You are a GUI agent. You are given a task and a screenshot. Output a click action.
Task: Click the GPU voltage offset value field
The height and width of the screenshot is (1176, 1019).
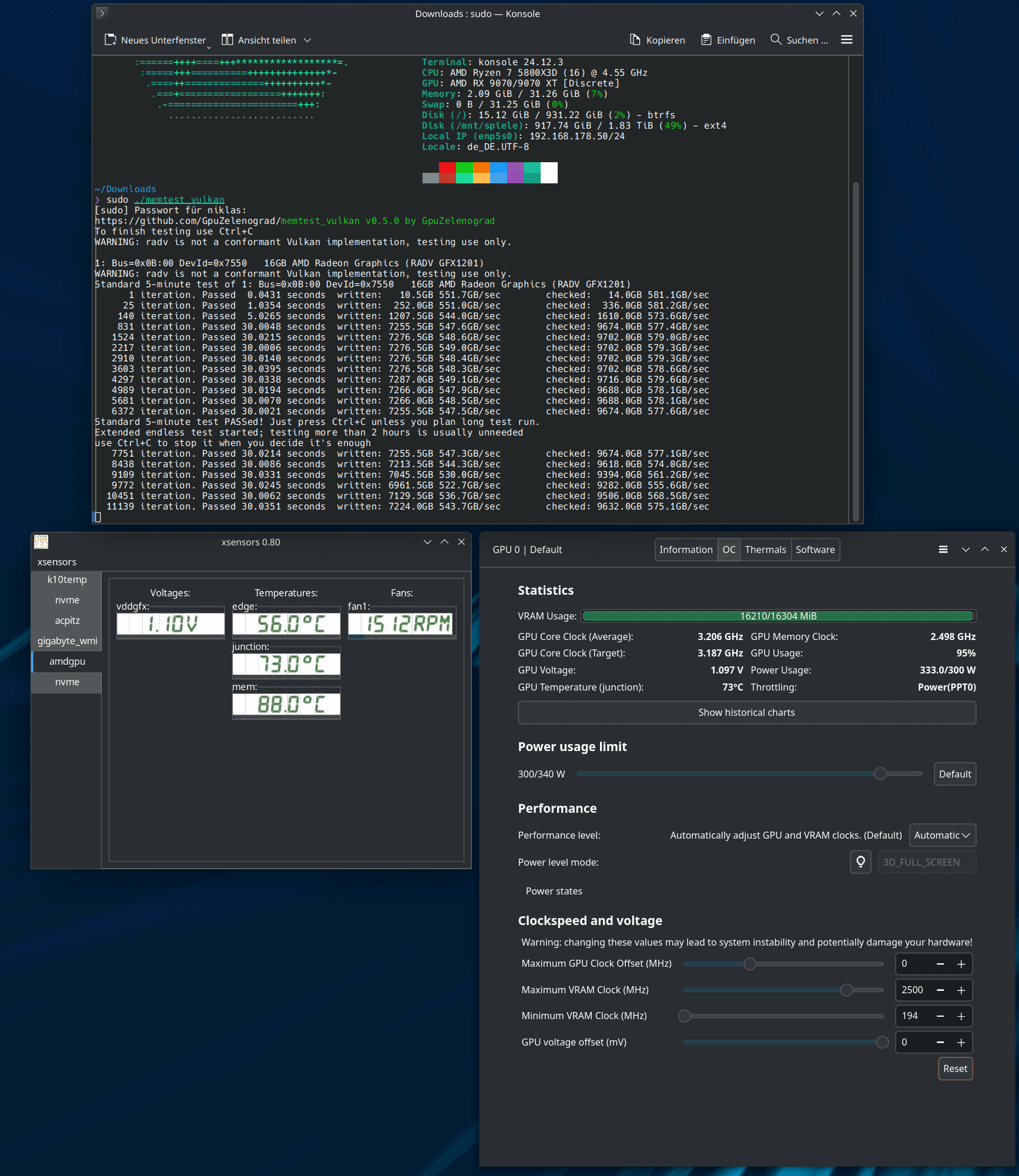pyautogui.click(x=913, y=1043)
